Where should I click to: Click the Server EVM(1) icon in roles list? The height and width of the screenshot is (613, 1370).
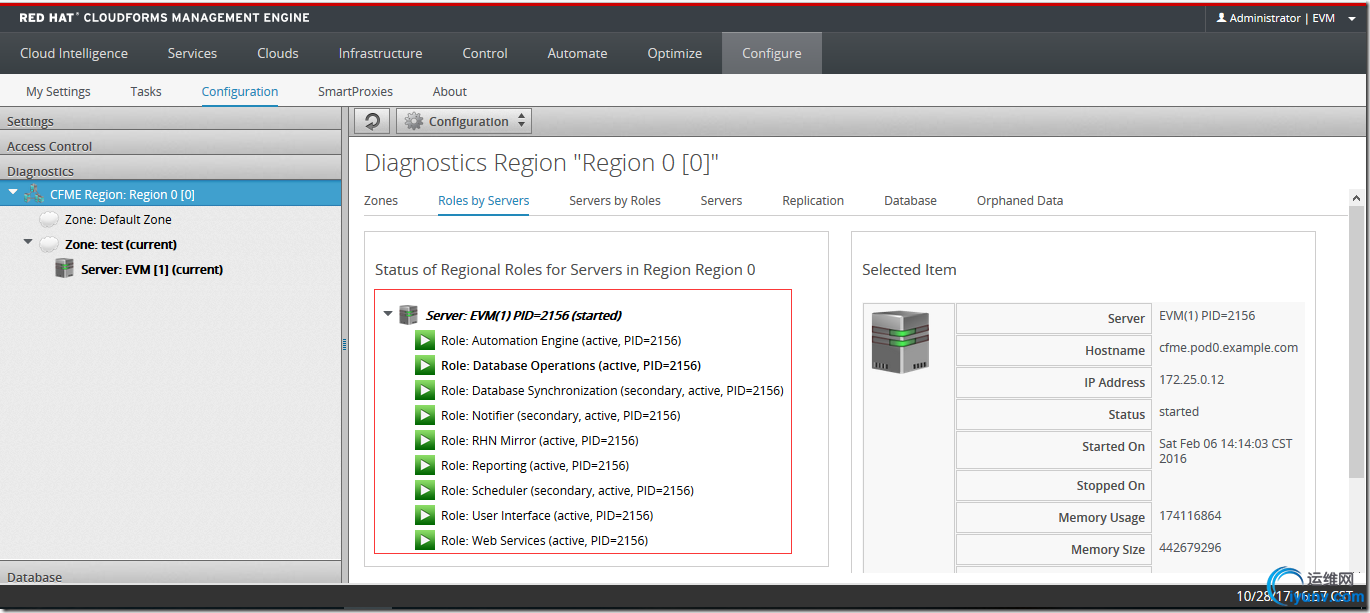(408, 315)
